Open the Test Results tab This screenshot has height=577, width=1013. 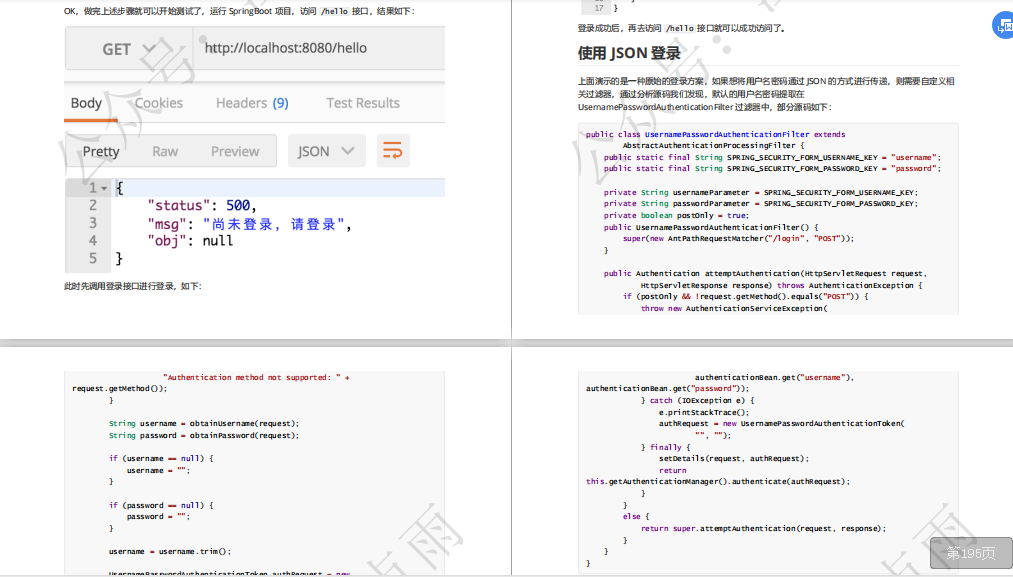point(363,103)
